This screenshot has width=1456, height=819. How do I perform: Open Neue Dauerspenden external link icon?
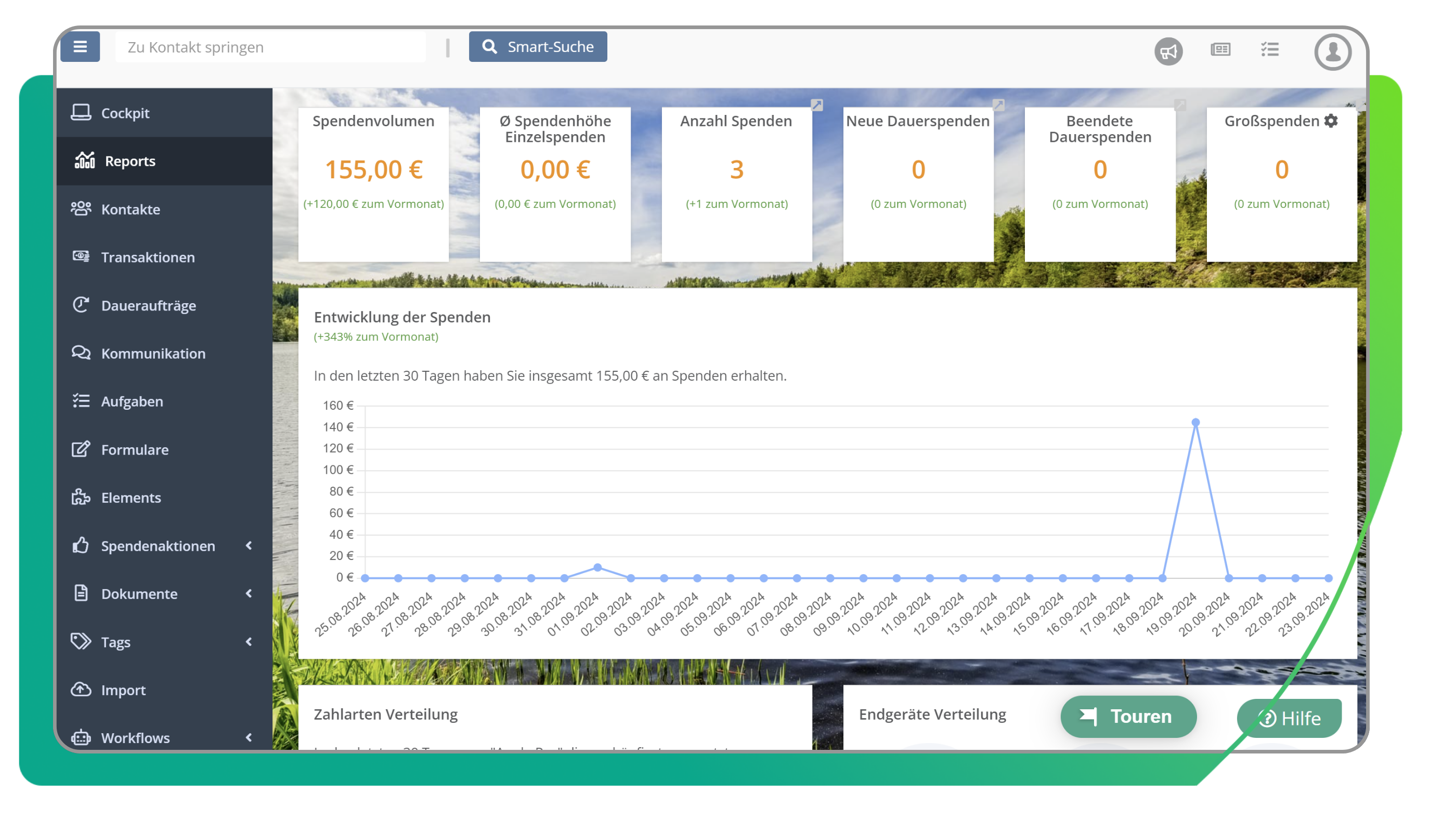tap(998, 105)
